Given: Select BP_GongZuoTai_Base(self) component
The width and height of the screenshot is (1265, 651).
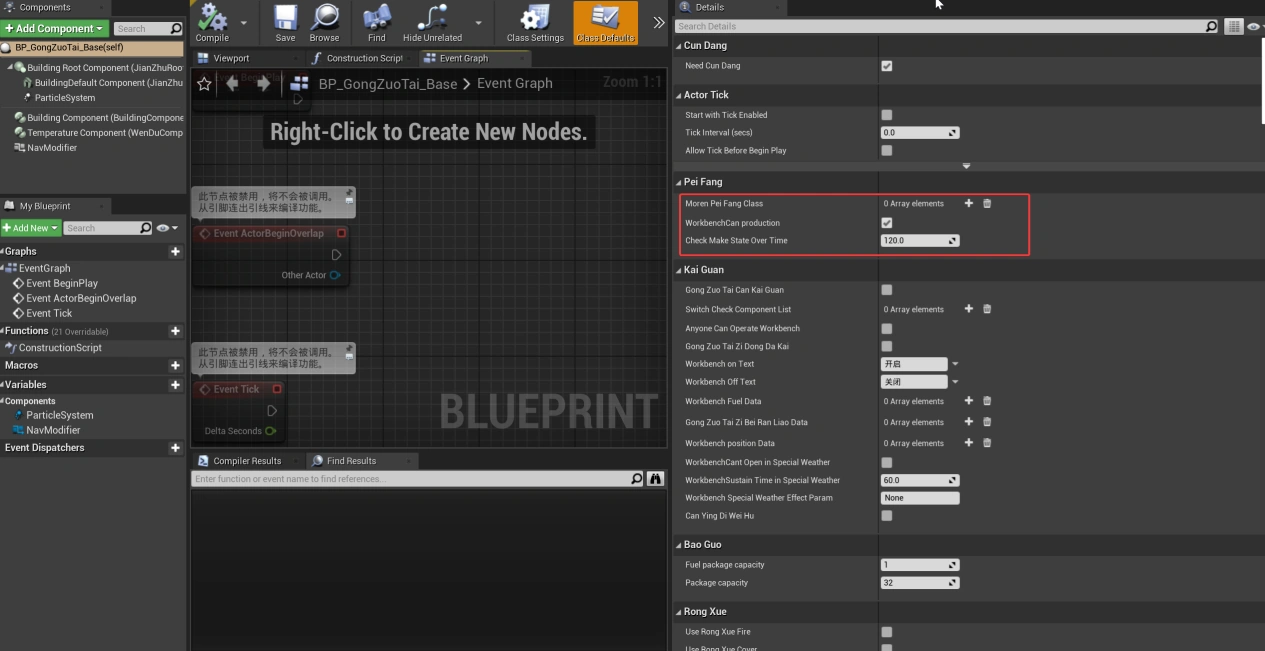Looking at the screenshot, I should coord(92,48).
